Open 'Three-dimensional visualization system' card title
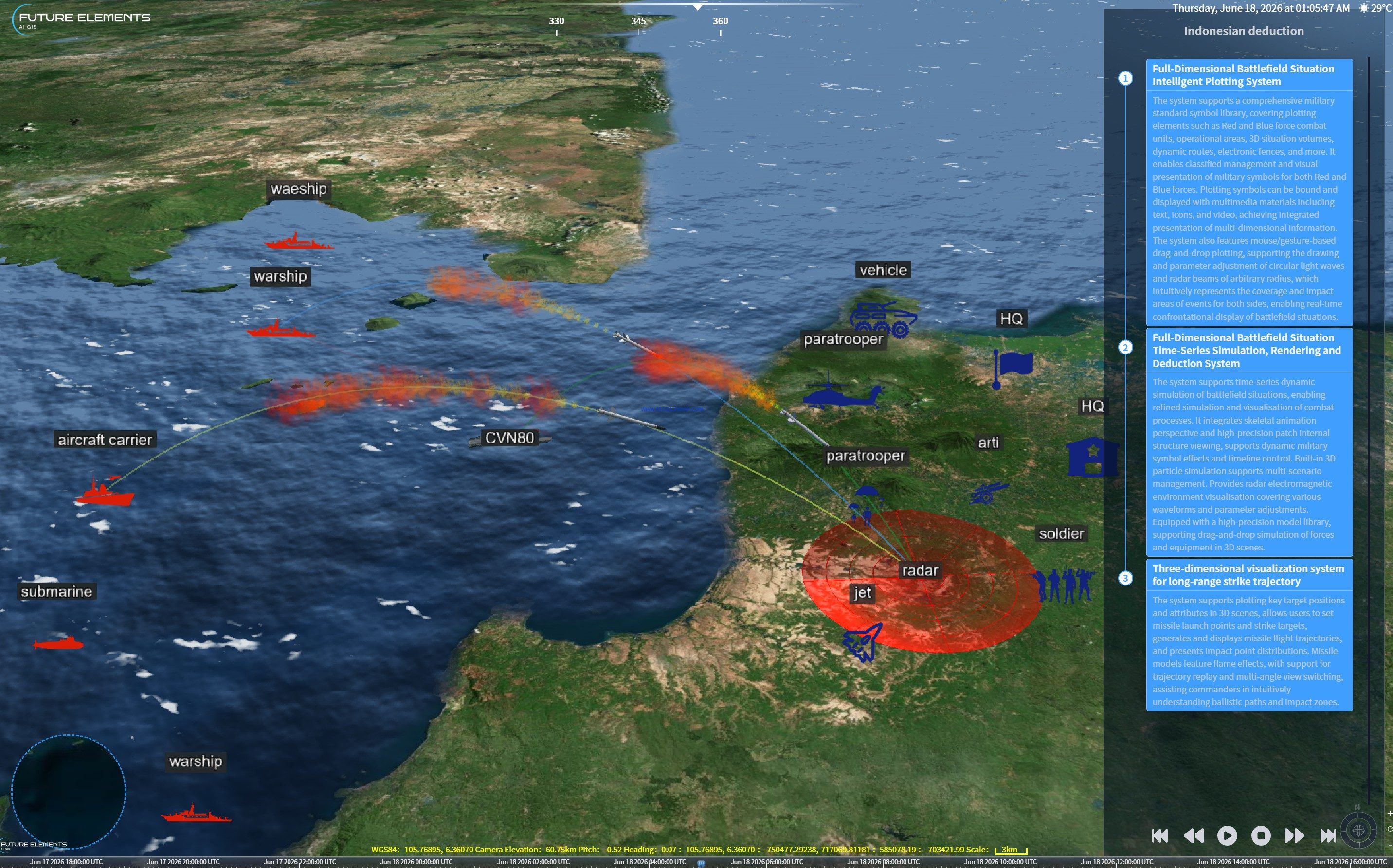Screen dimensions: 1393x868 (x=1249, y=575)
